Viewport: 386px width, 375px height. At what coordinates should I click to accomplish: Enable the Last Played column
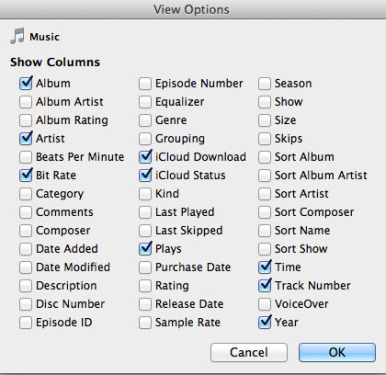pyautogui.click(x=145, y=212)
